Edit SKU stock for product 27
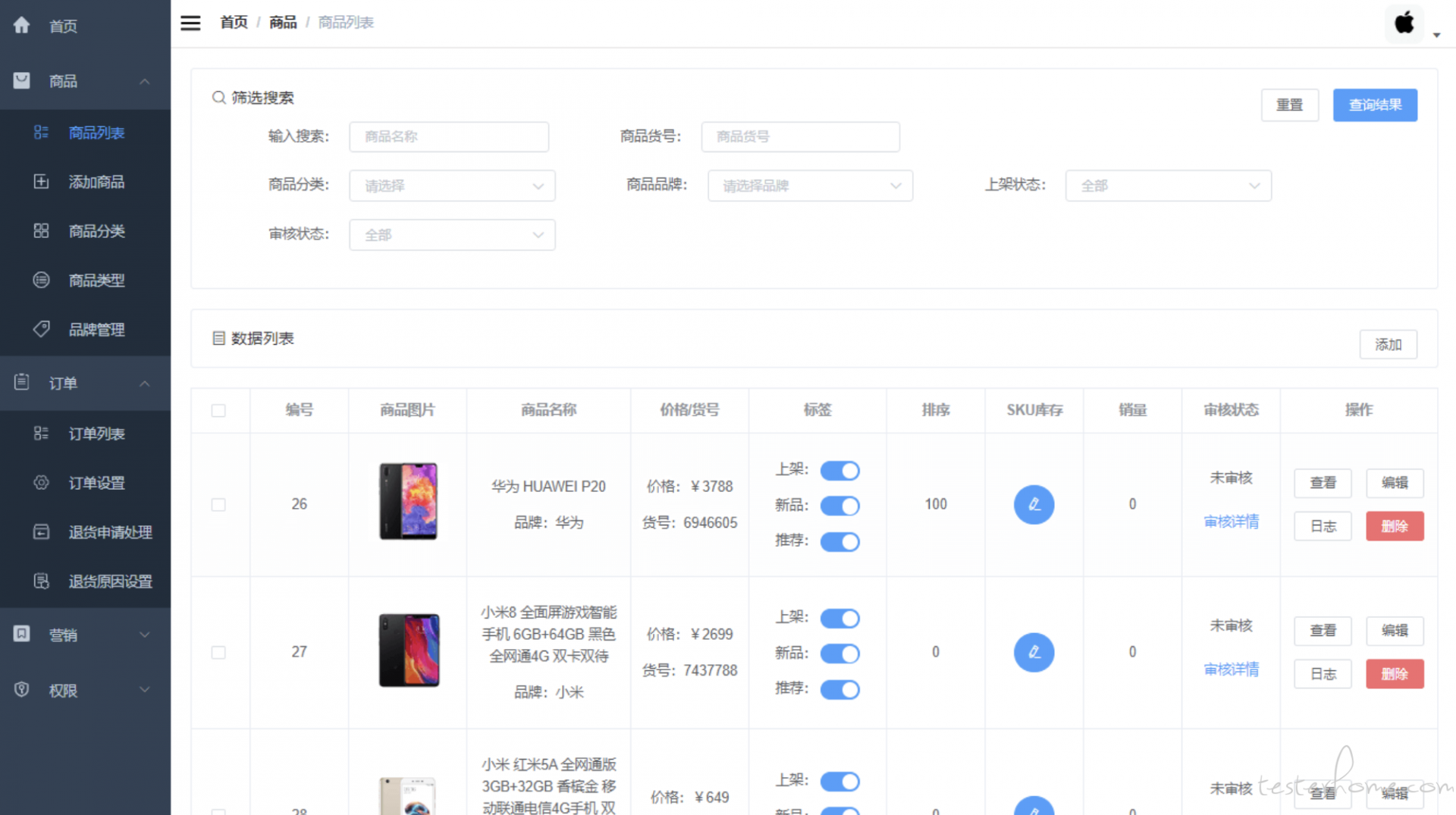The height and width of the screenshot is (815, 1456). pos(1034,652)
